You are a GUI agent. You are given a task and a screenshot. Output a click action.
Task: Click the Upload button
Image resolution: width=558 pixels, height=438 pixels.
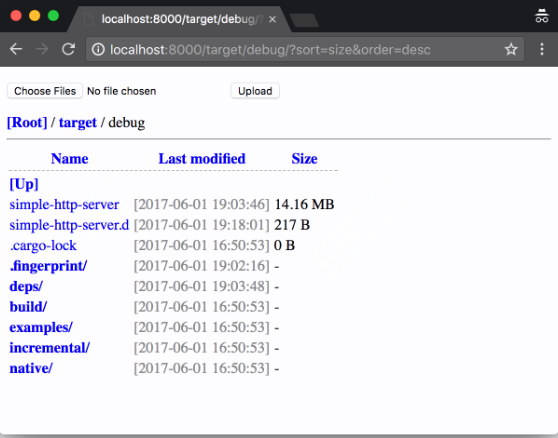click(255, 91)
